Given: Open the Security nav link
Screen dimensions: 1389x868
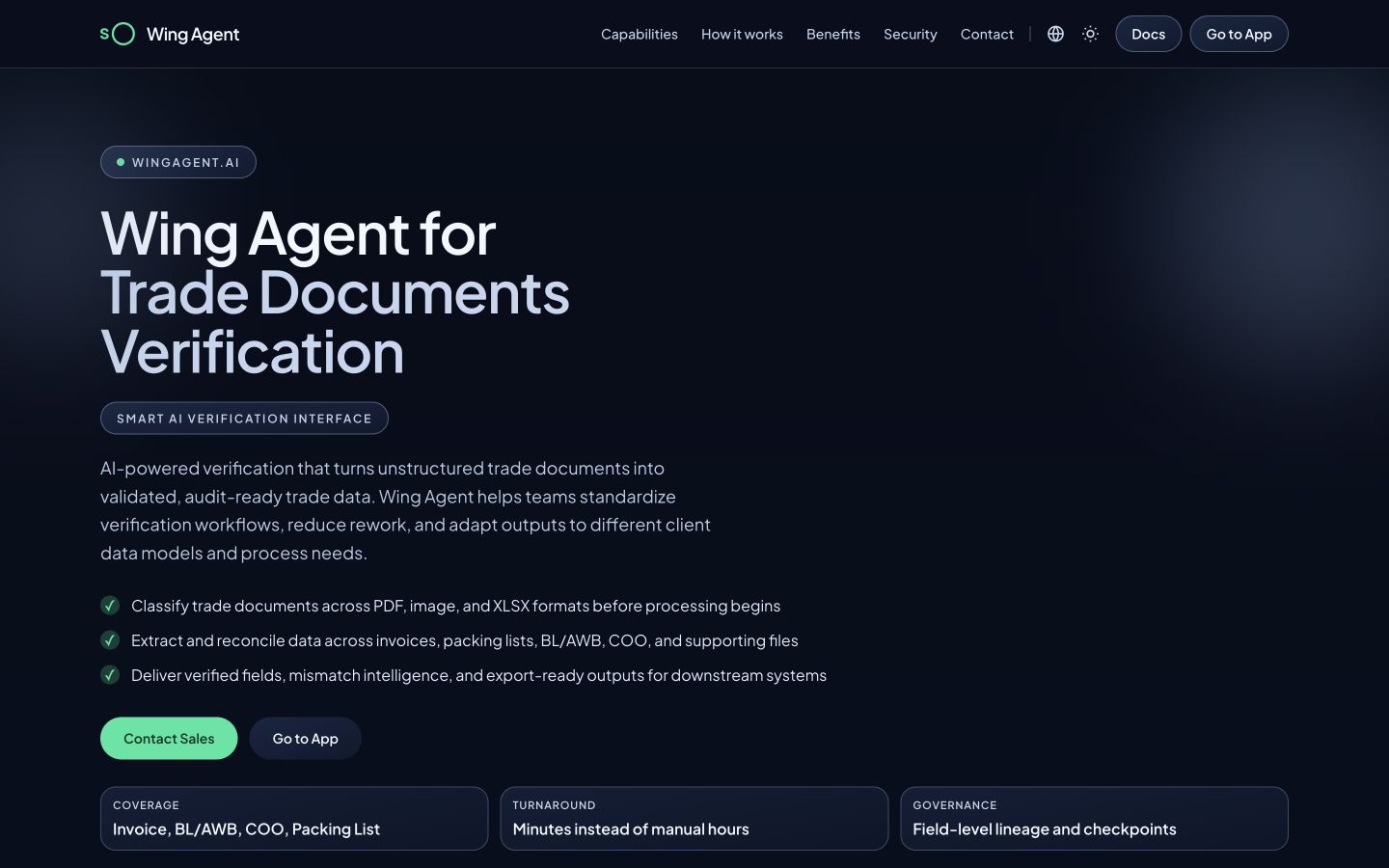Looking at the screenshot, I should (x=911, y=34).
